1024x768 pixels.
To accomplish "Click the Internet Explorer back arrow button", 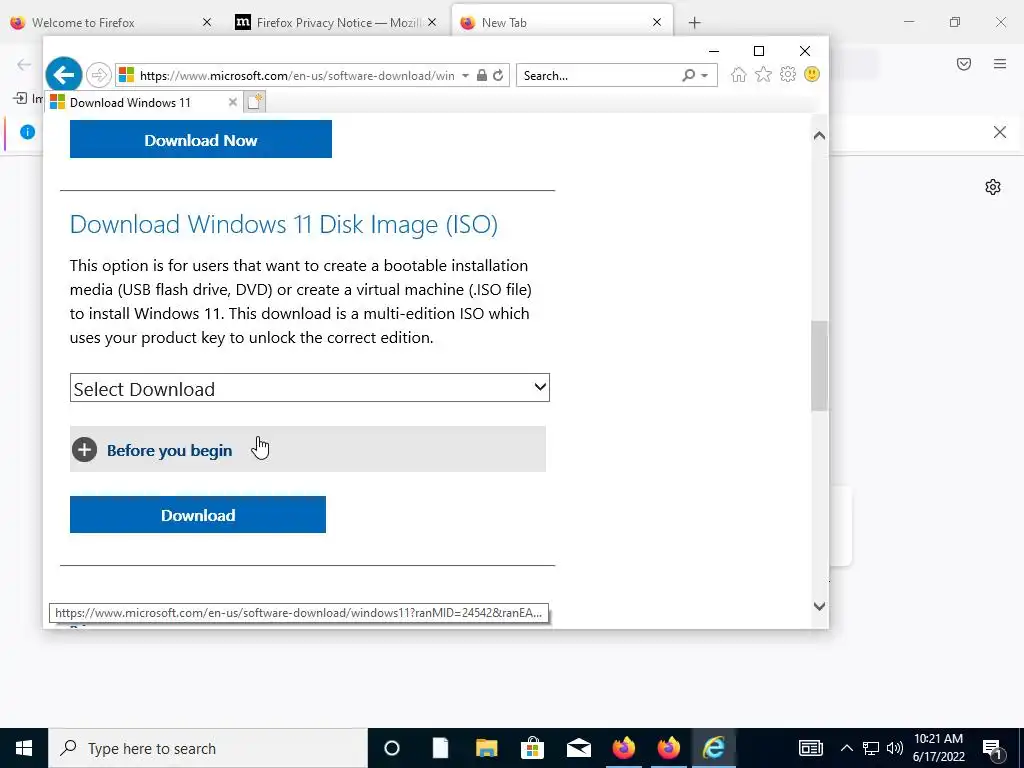I will pyautogui.click(x=63, y=75).
